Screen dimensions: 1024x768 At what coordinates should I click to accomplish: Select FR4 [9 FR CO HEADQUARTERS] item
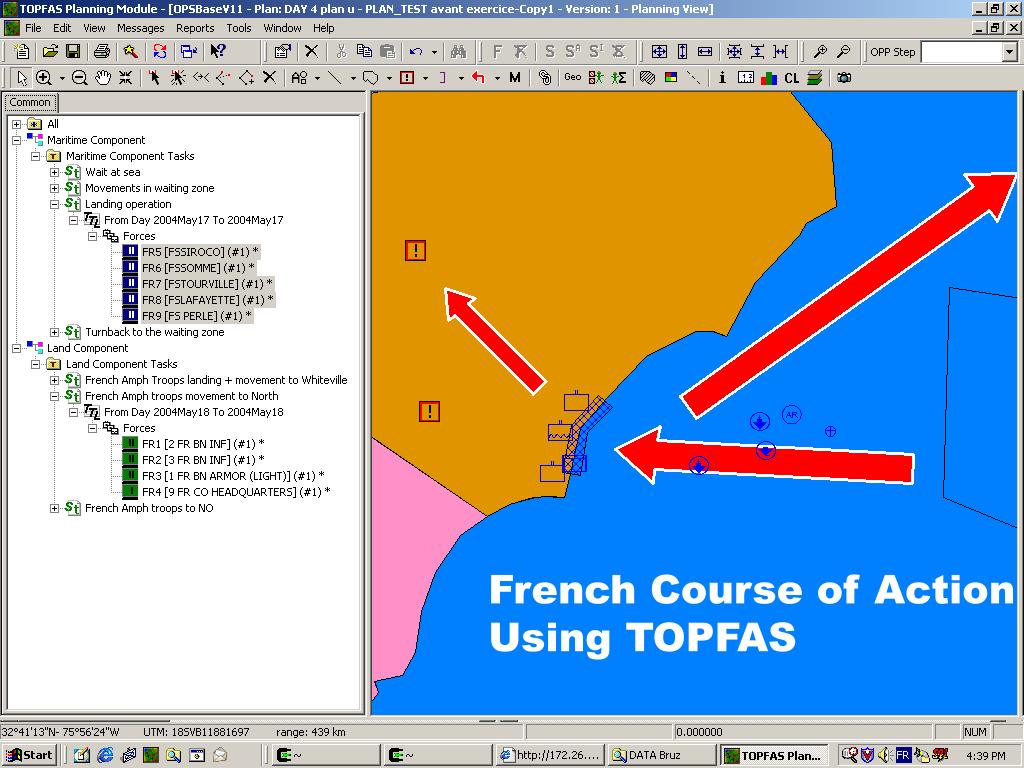click(x=236, y=492)
